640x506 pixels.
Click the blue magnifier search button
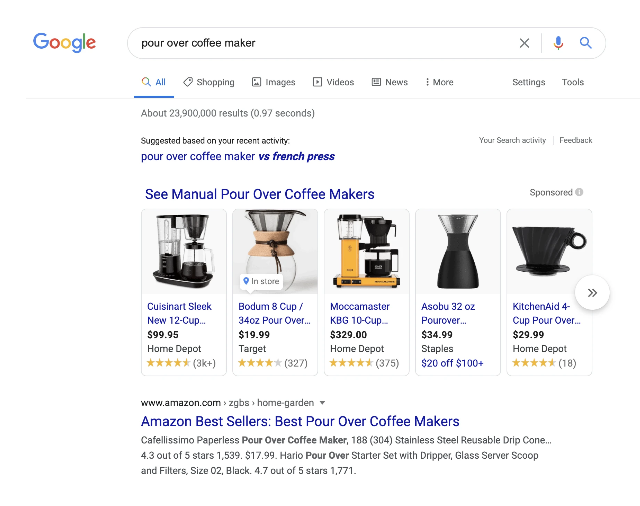pyautogui.click(x=586, y=43)
